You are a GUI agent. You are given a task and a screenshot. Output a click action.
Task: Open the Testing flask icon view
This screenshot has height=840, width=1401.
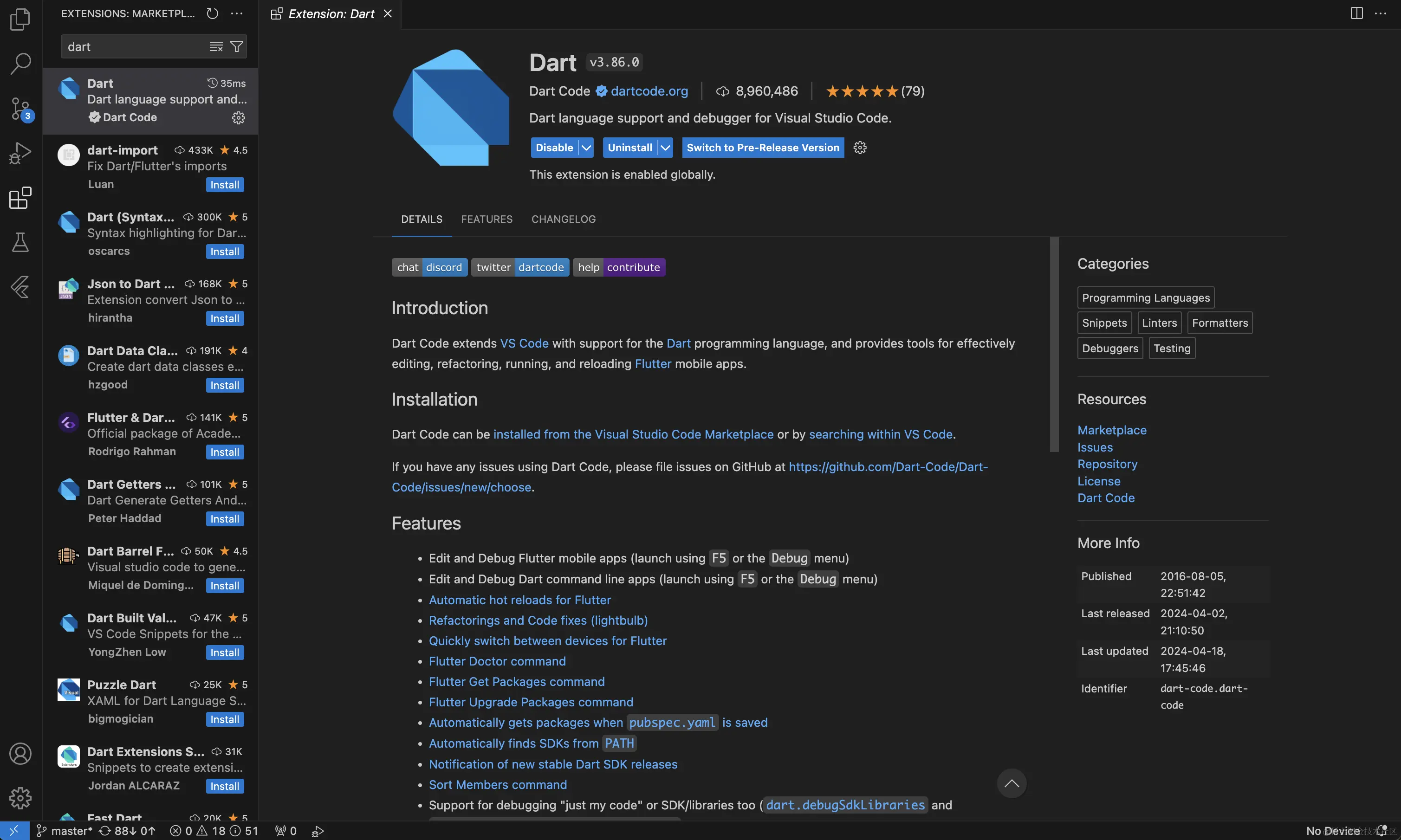point(20,242)
